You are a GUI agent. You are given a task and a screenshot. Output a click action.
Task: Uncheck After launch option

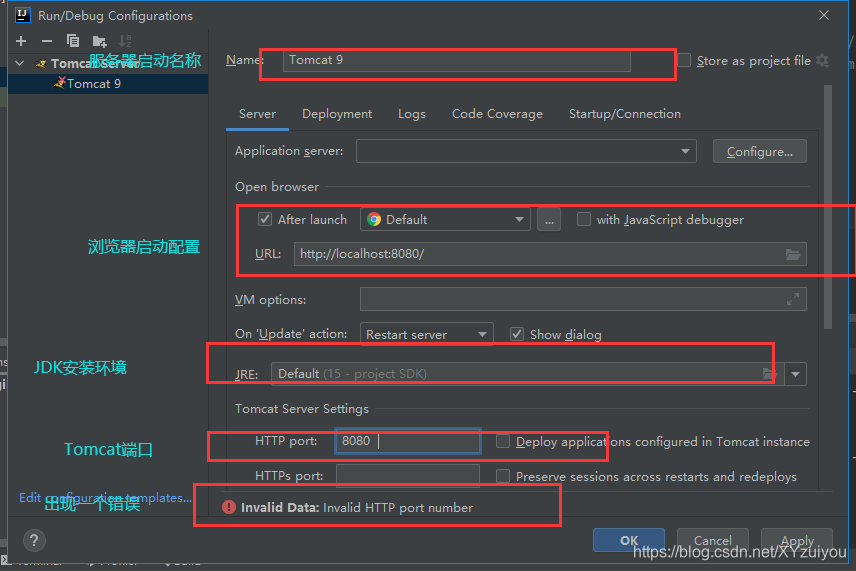pyautogui.click(x=265, y=219)
